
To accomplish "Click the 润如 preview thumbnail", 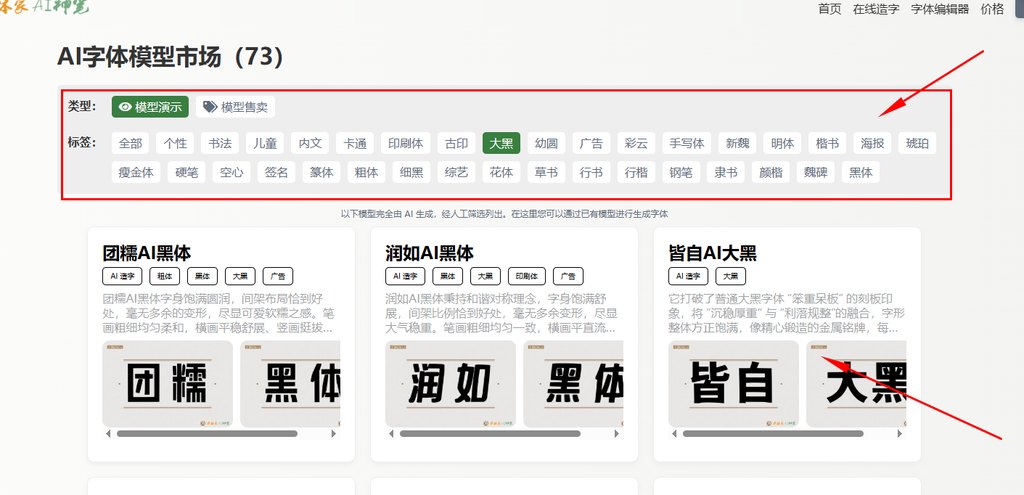I will pos(451,384).
